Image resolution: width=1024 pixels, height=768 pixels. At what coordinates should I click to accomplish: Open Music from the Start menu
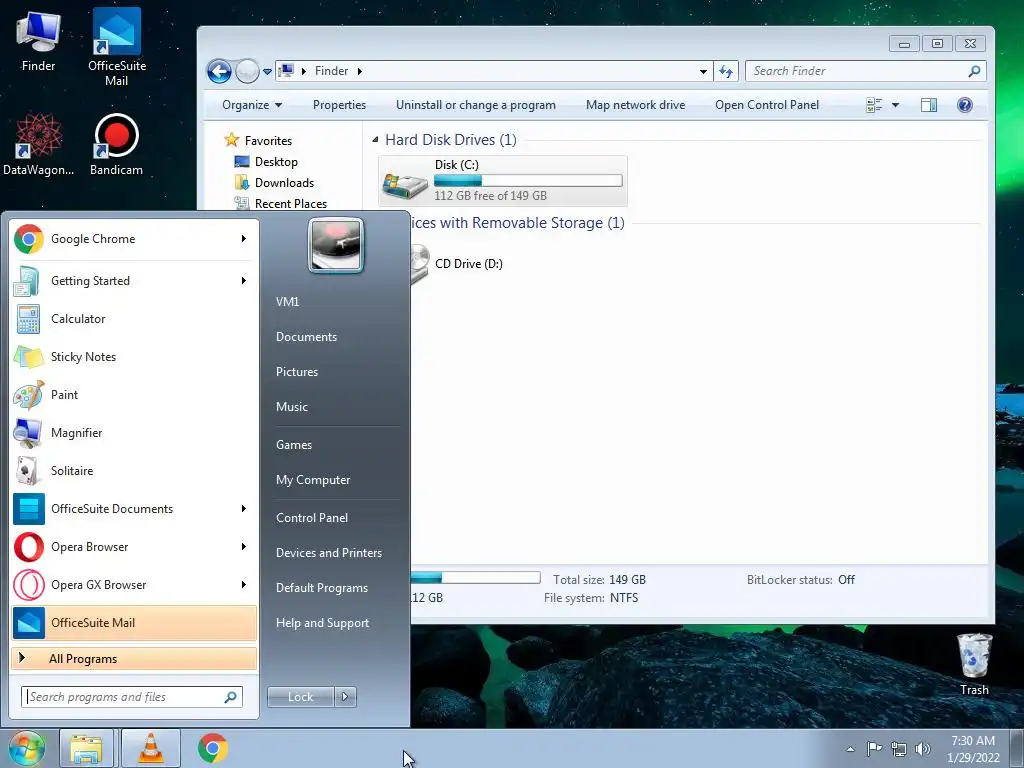pyautogui.click(x=292, y=407)
